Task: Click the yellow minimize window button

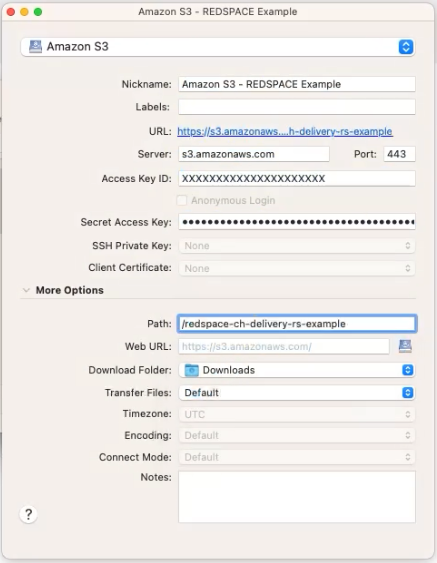Action: pyautogui.click(x=24, y=12)
